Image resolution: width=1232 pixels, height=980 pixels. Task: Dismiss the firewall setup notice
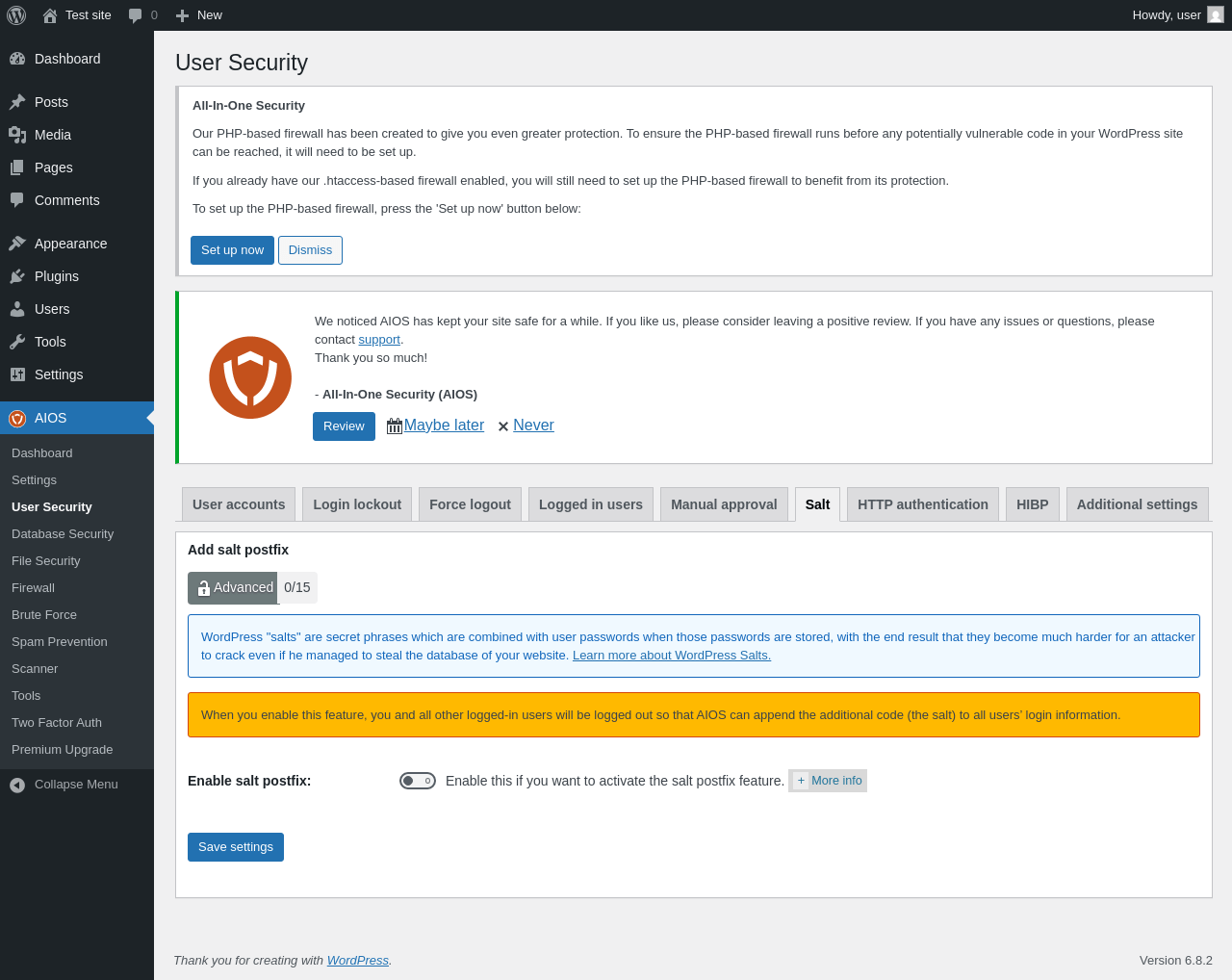(x=310, y=250)
